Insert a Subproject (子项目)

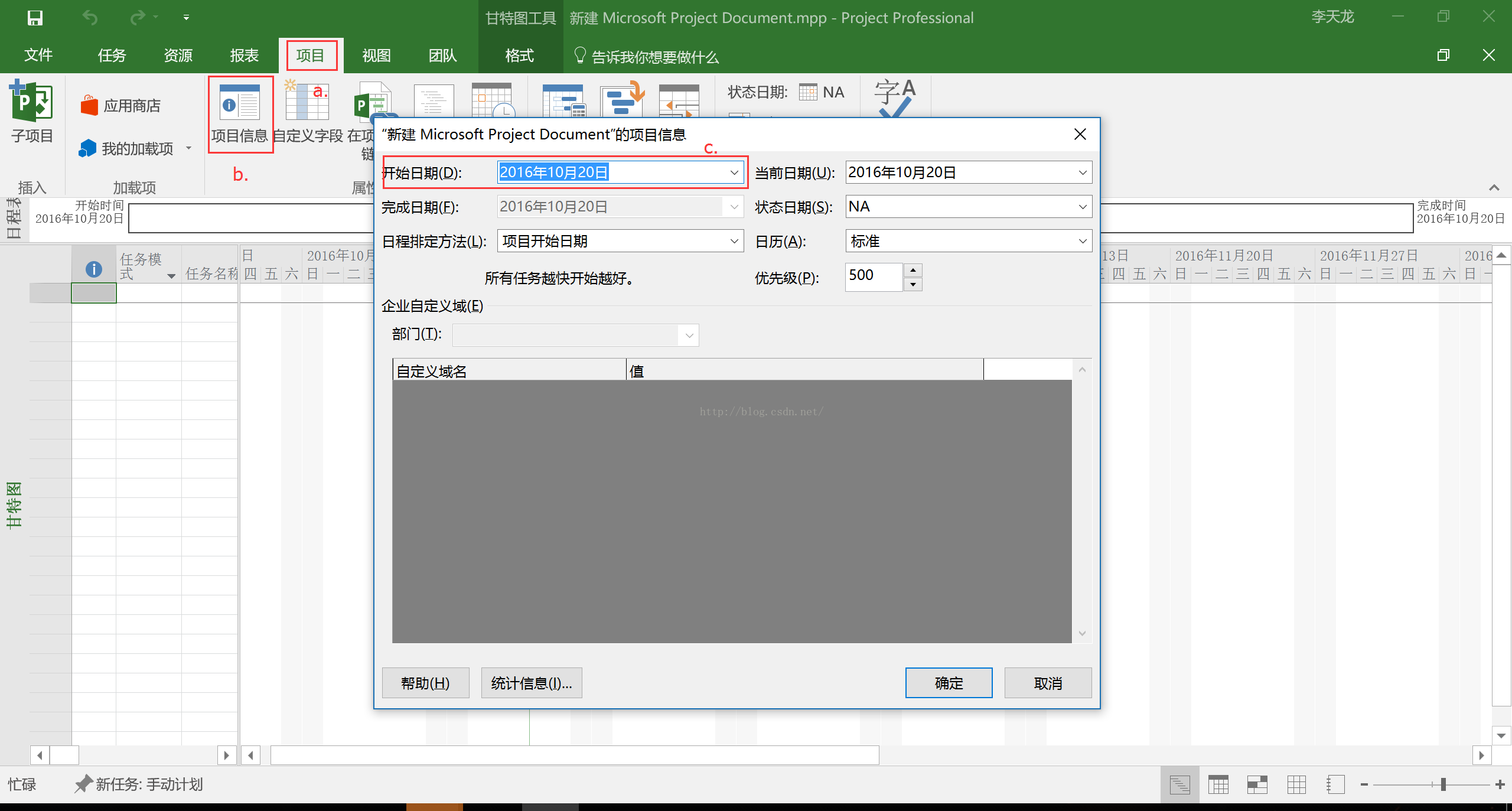pyautogui.click(x=32, y=112)
